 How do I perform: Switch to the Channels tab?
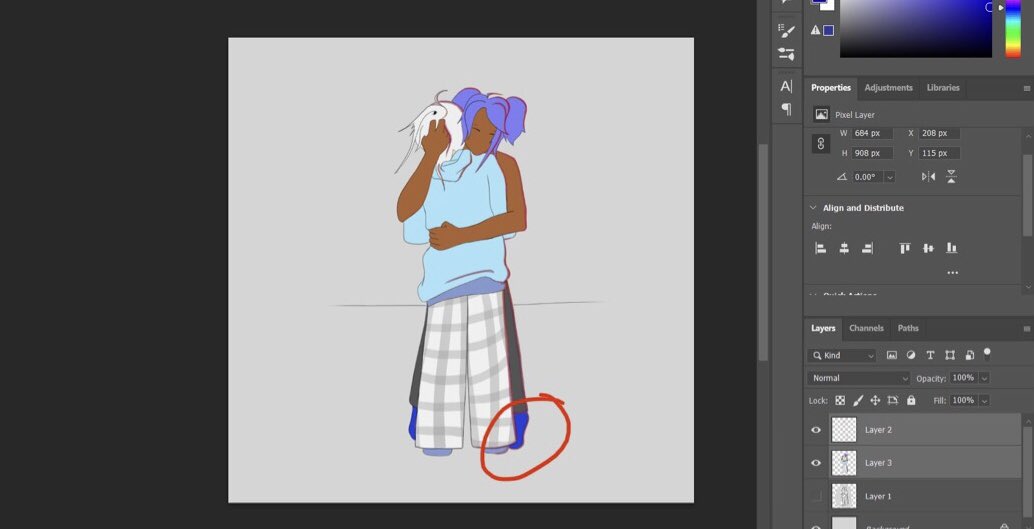point(866,328)
